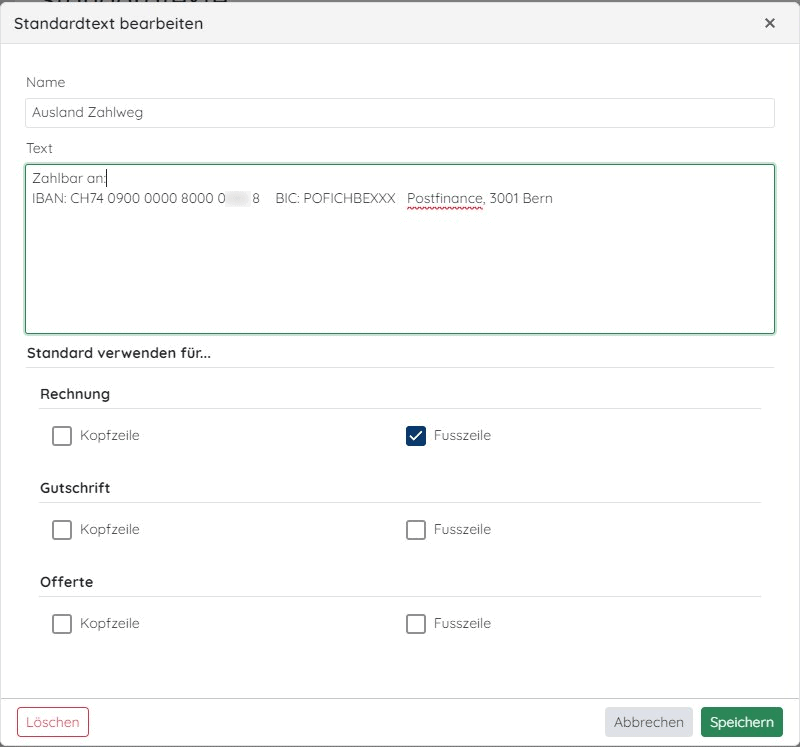Enable Kopfzeile for Rechnung
Image resolution: width=800 pixels, height=747 pixels.
(x=62, y=436)
